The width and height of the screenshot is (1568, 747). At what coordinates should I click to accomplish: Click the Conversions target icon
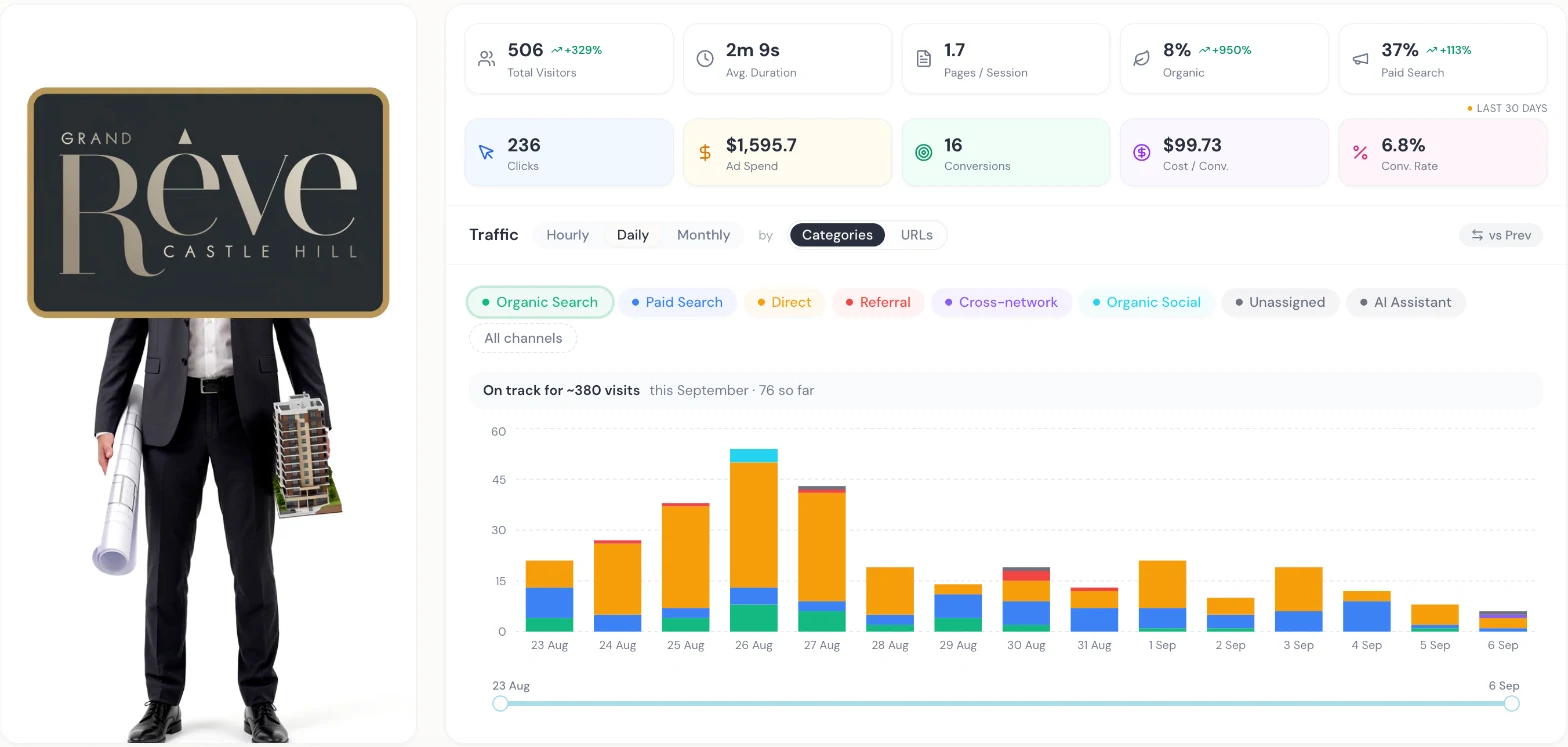coord(924,153)
